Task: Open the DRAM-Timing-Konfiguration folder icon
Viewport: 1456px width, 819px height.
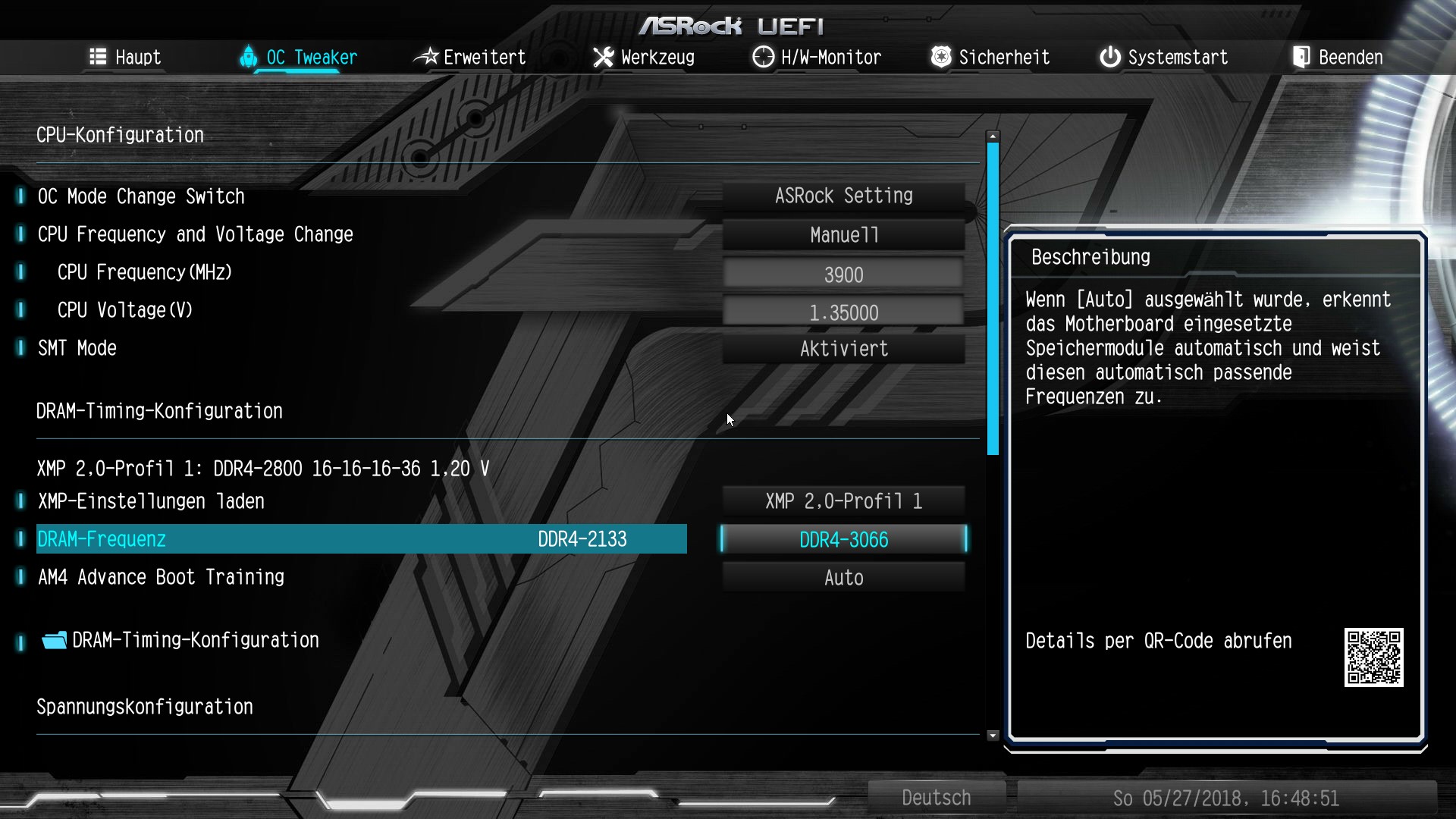Action: click(54, 641)
